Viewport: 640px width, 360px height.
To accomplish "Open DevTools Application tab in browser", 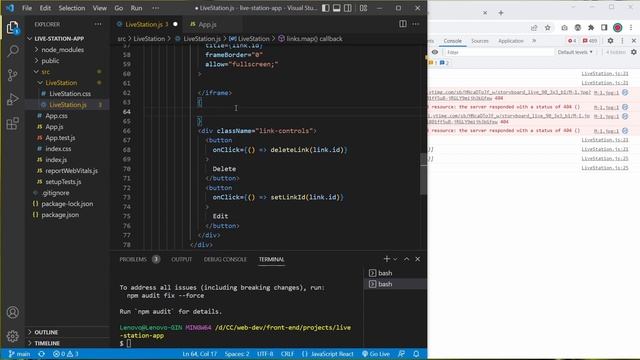I will [511, 41].
